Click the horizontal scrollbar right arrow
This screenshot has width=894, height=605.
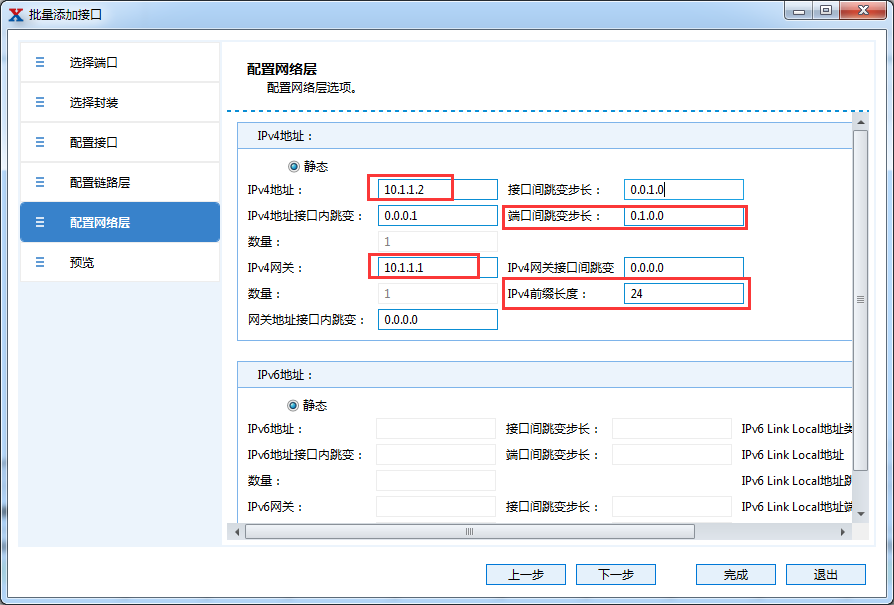pyautogui.click(x=843, y=532)
